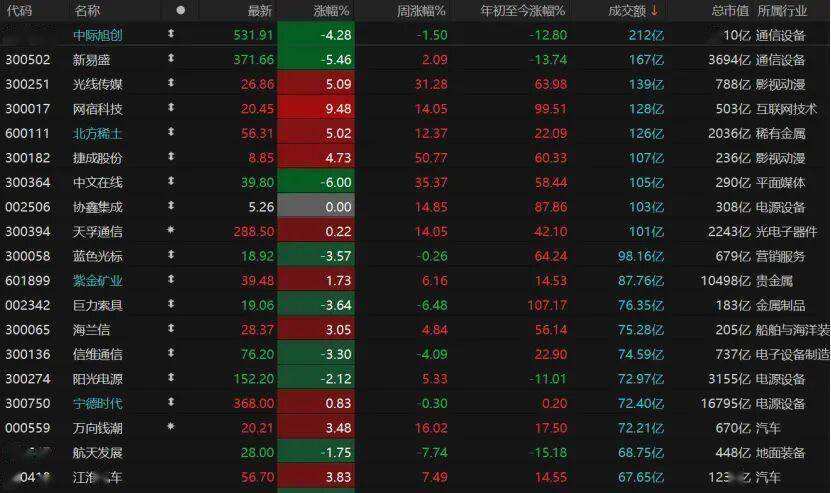This screenshot has height=493, width=831.
Task: Click the marker icon beside 新易盛
Action: [x=171, y=60]
